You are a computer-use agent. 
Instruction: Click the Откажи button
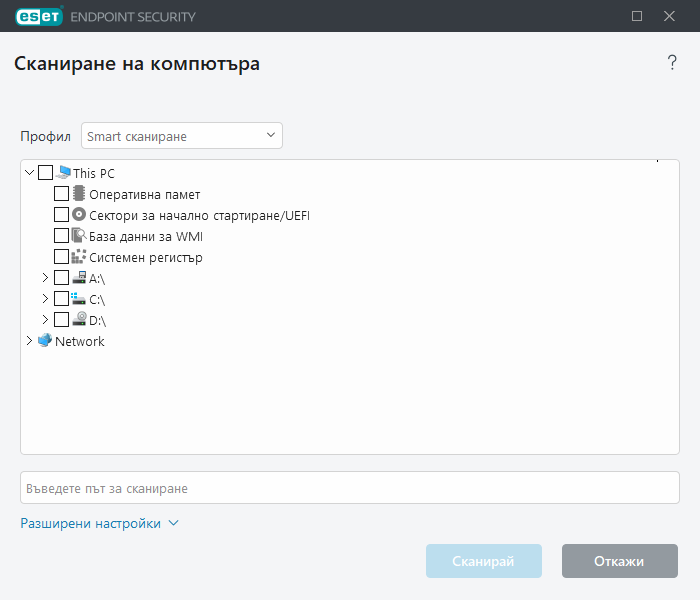(619, 561)
